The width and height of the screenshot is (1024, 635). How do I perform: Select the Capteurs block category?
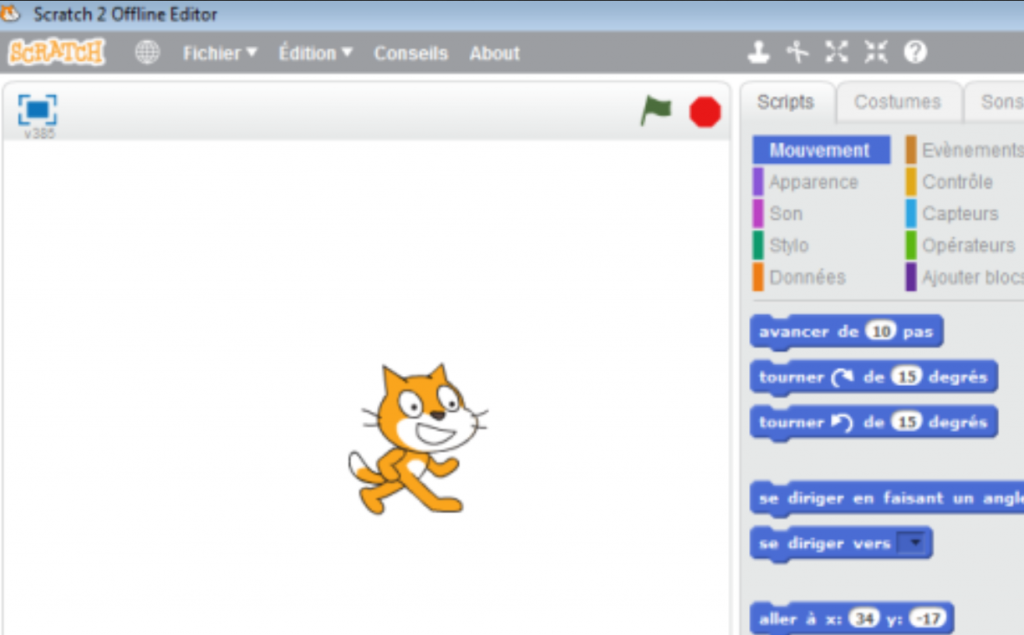pyautogui.click(x=960, y=214)
